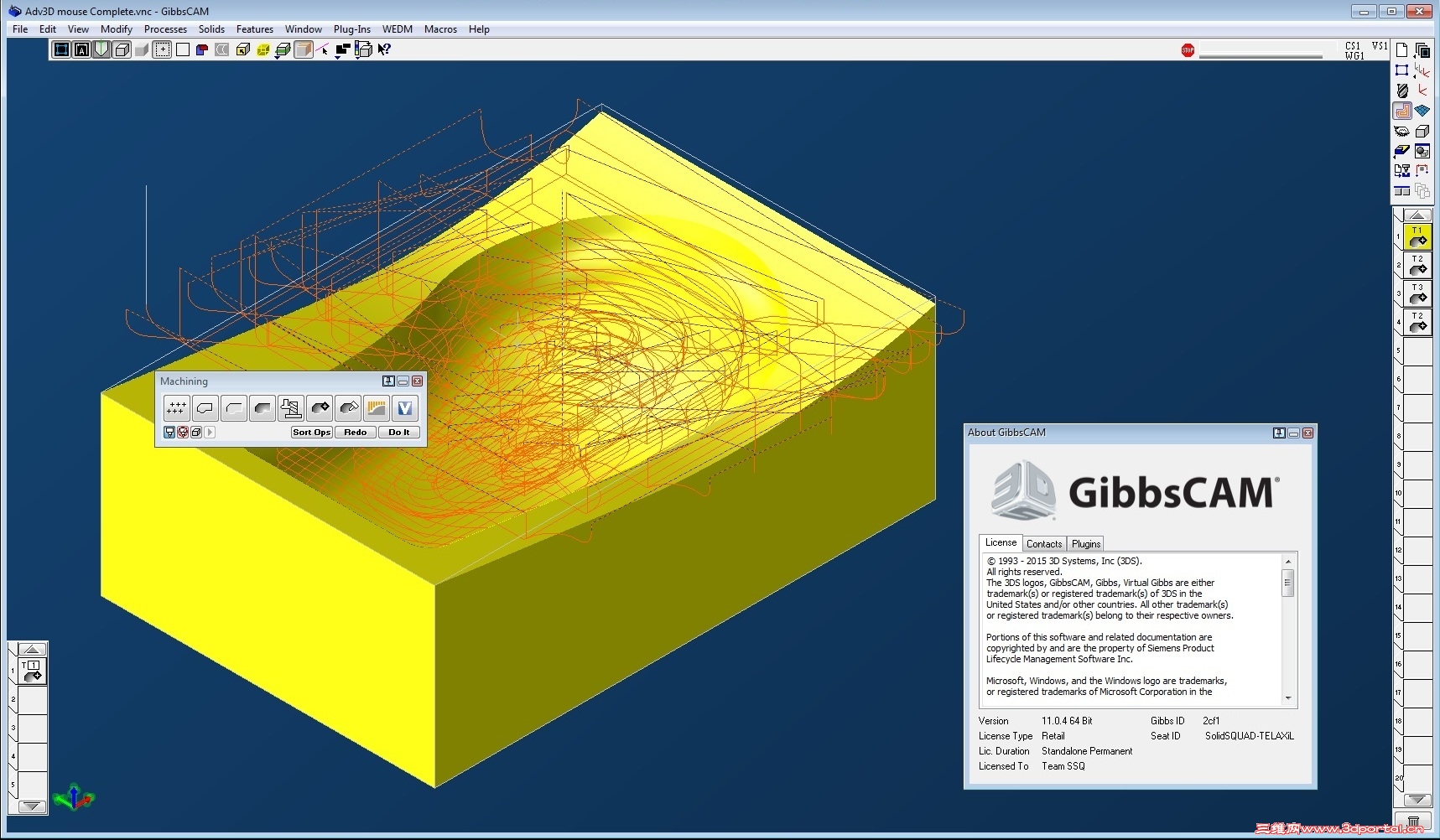Click the white square icon in top toolbar

[182, 49]
